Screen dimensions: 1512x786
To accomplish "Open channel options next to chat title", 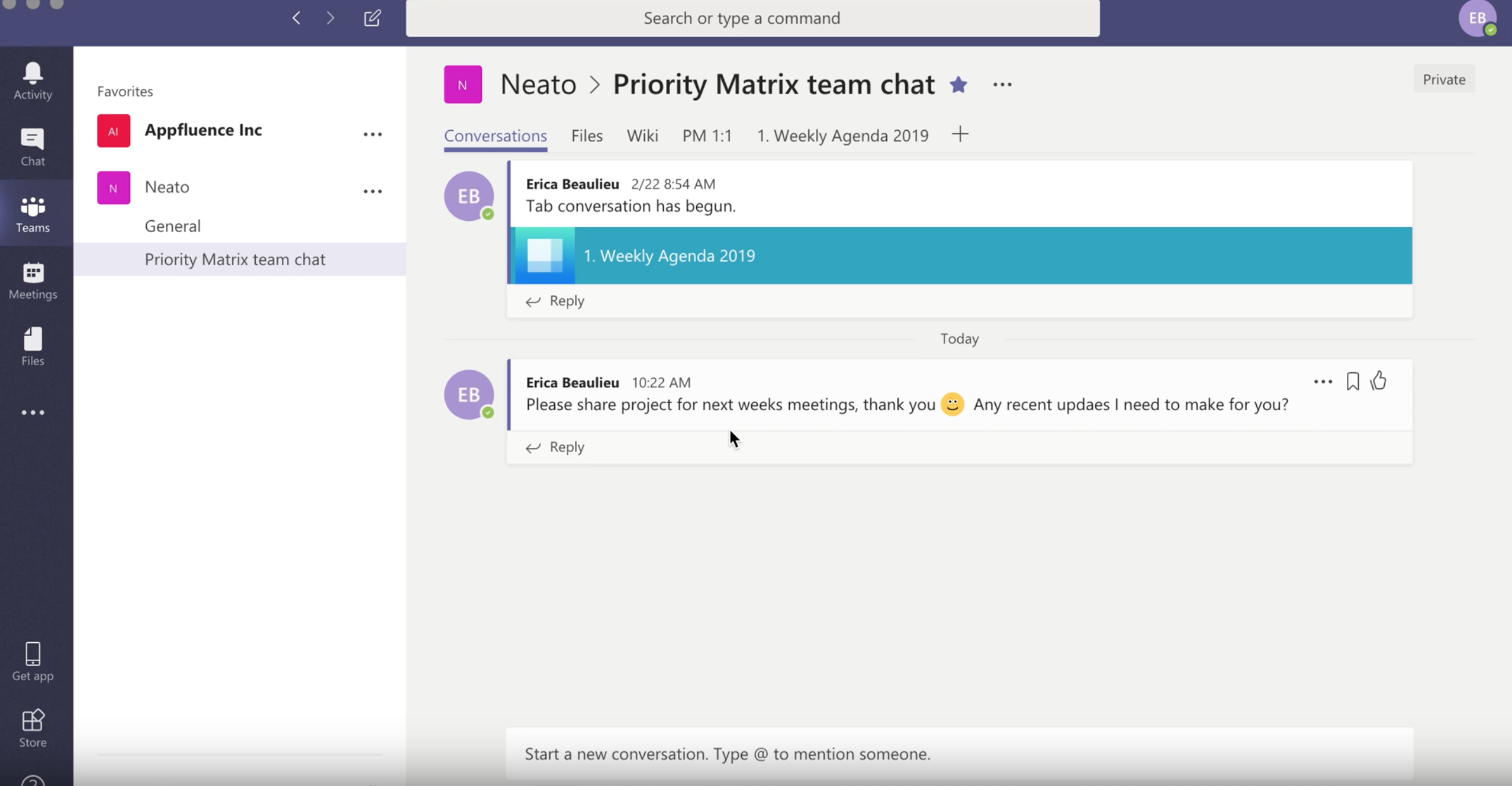I will point(1002,84).
